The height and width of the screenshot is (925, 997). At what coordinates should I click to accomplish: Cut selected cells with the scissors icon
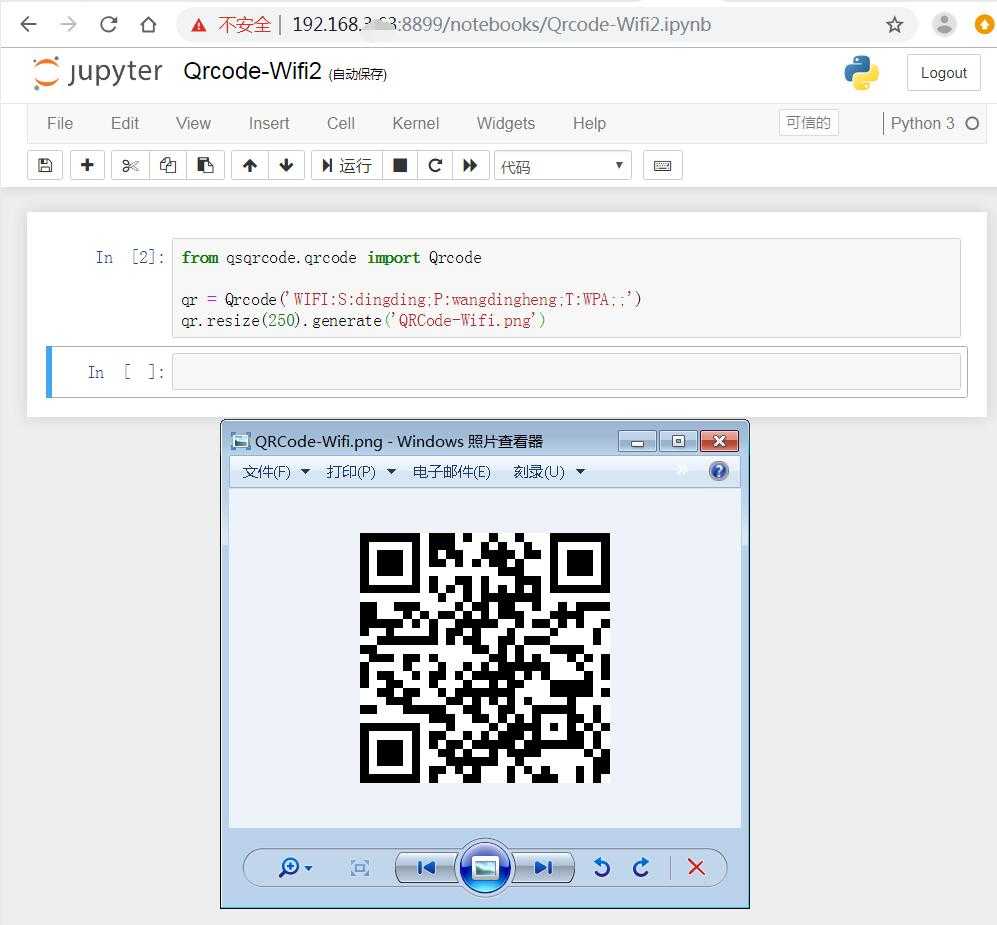pos(130,165)
